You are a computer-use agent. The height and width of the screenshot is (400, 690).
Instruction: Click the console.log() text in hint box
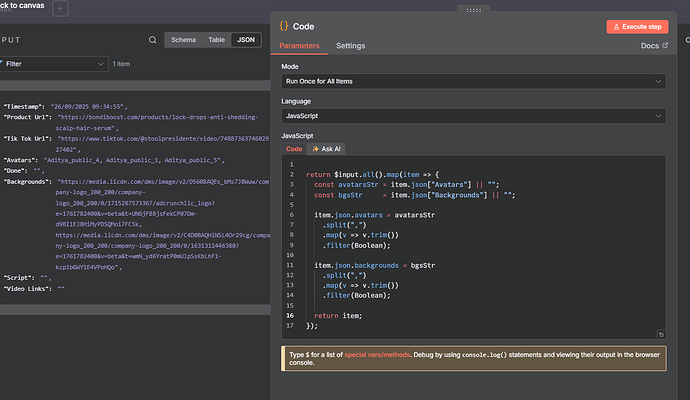[x=484, y=355]
